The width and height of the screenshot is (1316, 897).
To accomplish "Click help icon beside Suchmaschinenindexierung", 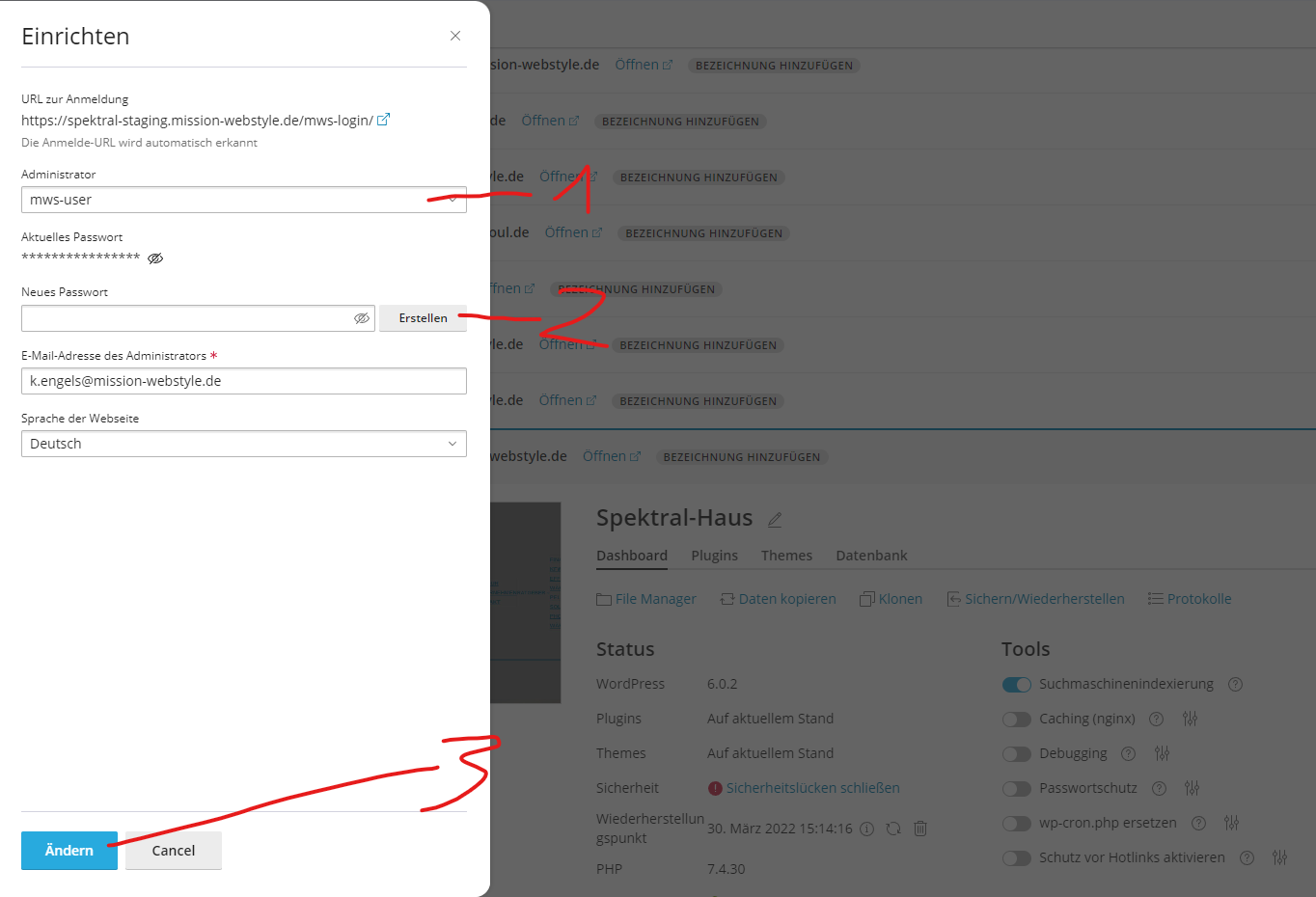I will coord(1235,684).
